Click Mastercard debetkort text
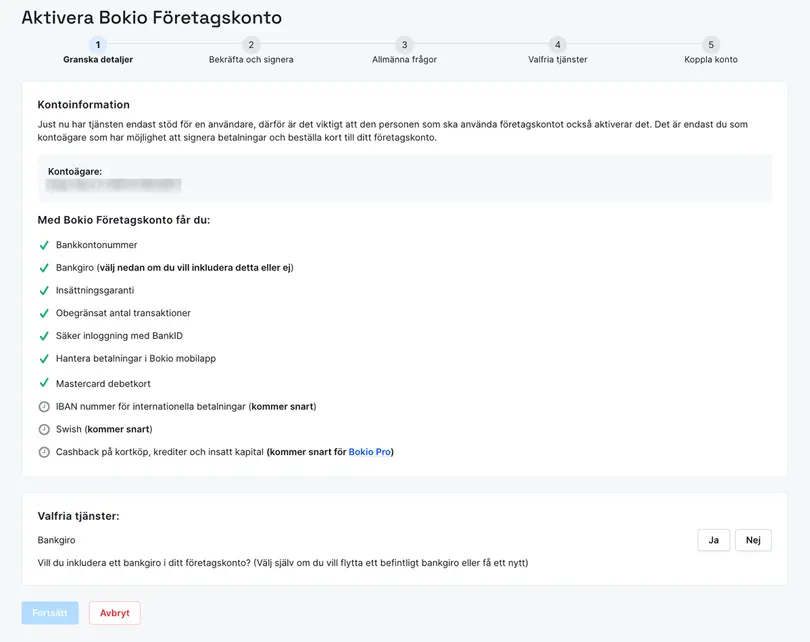Viewport: 810px width, 642px height. point(103,384)
